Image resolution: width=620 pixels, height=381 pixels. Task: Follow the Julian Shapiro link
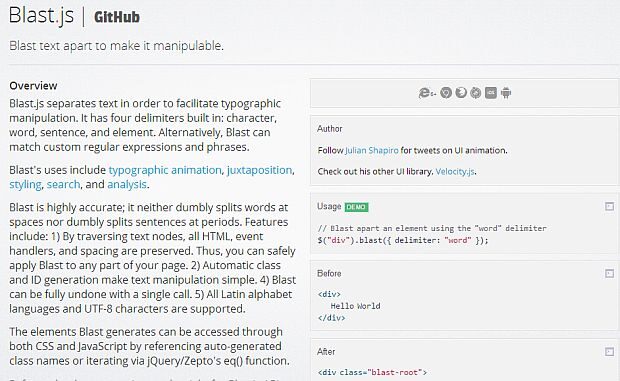pyautogui.click(x=372, y=151)
